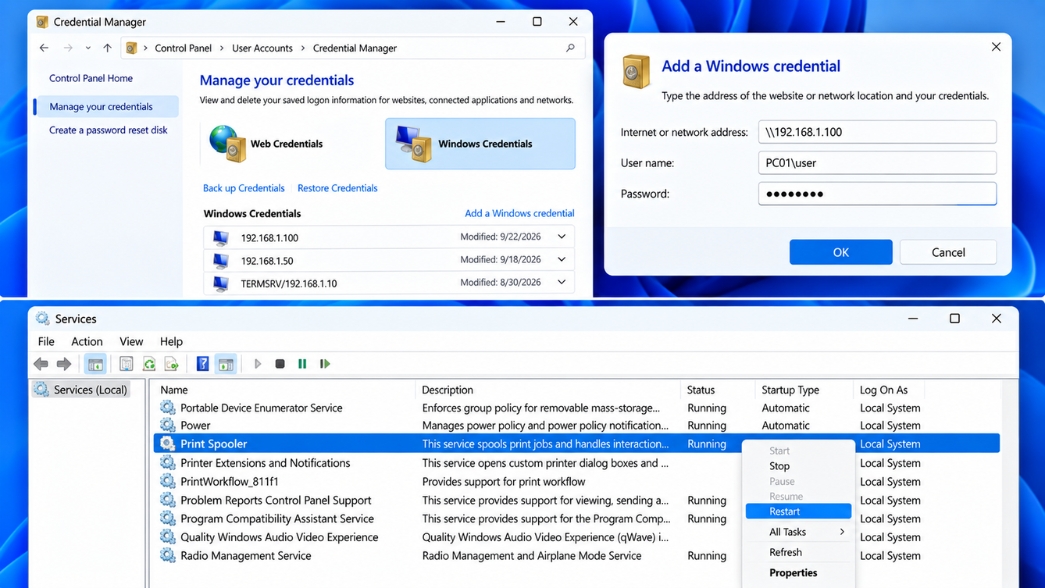Click Restart Service icon in toolbar
The width and height of the screenshot is (1045, 588).
(x=325, y=364)
